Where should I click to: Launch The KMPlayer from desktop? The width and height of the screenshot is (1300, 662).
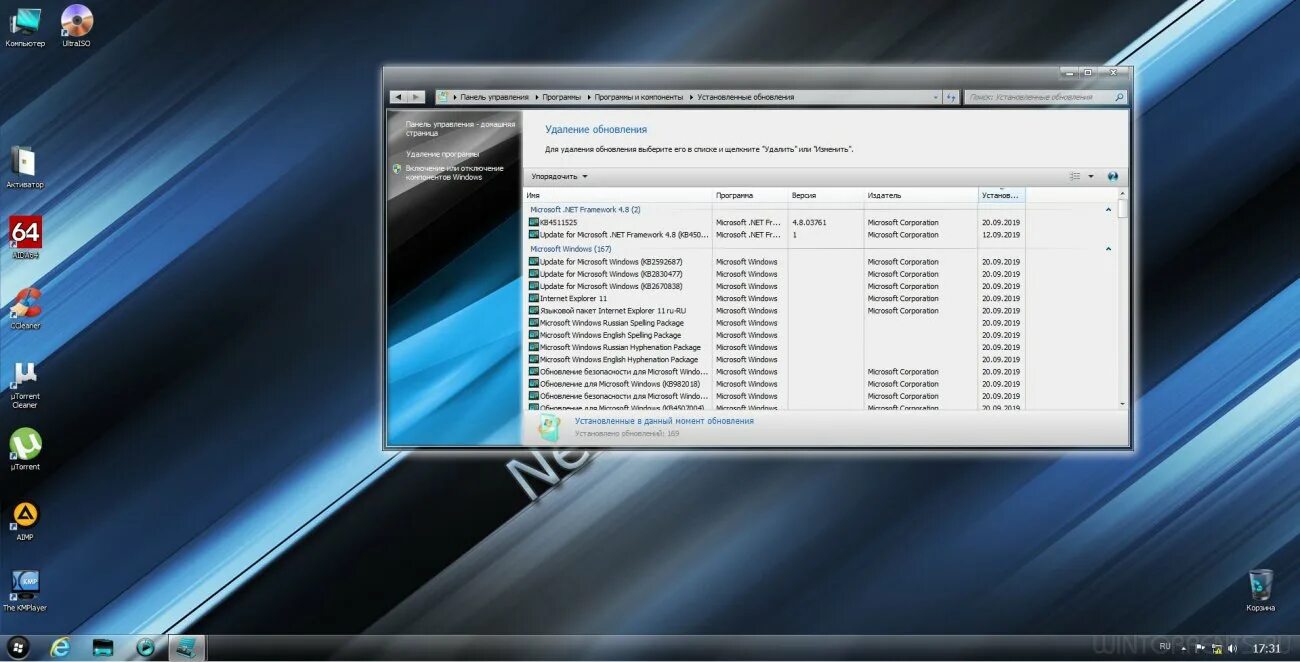tap(25, 591)
